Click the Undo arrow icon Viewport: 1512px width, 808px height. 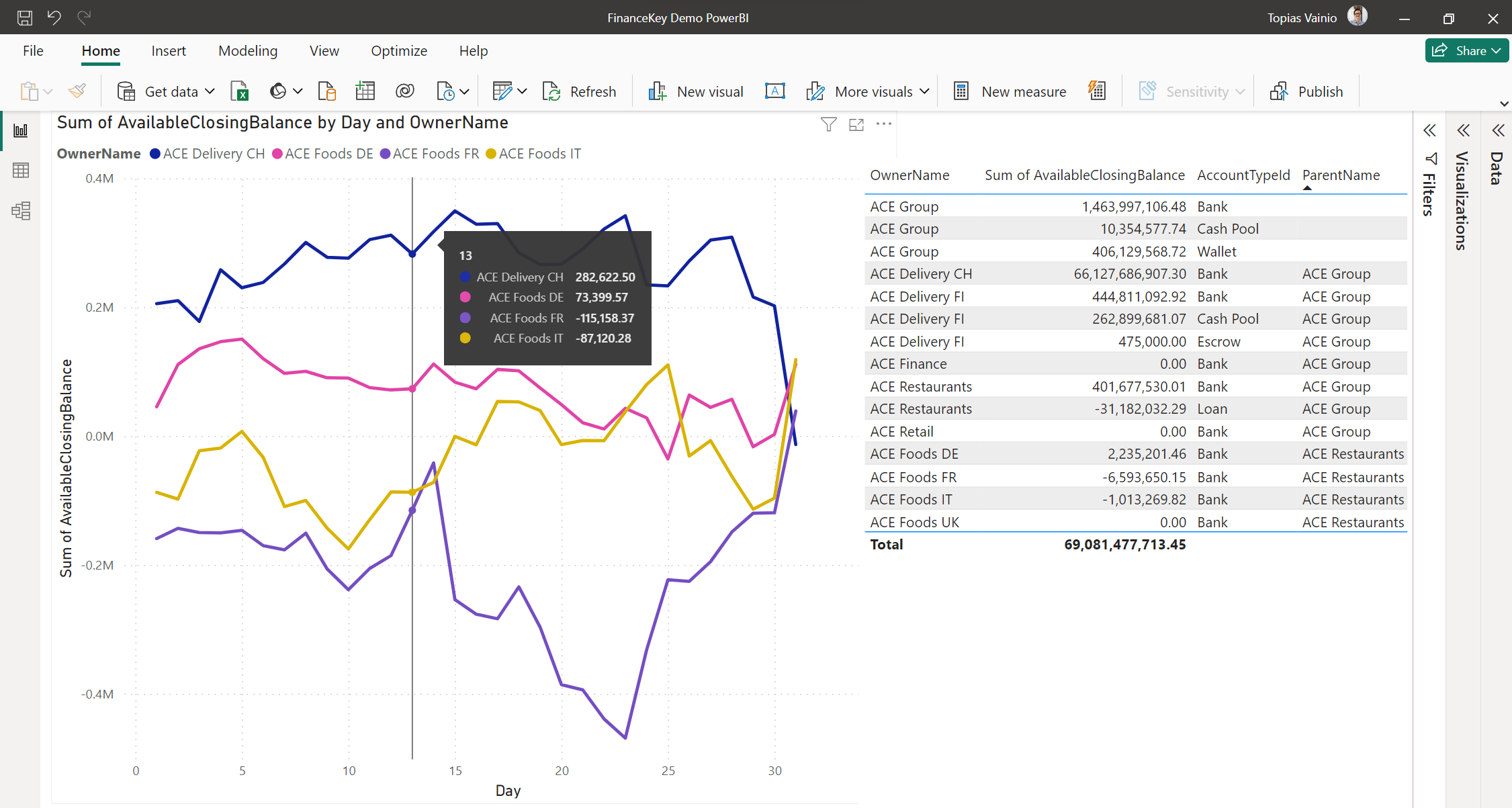coord(54,17)
